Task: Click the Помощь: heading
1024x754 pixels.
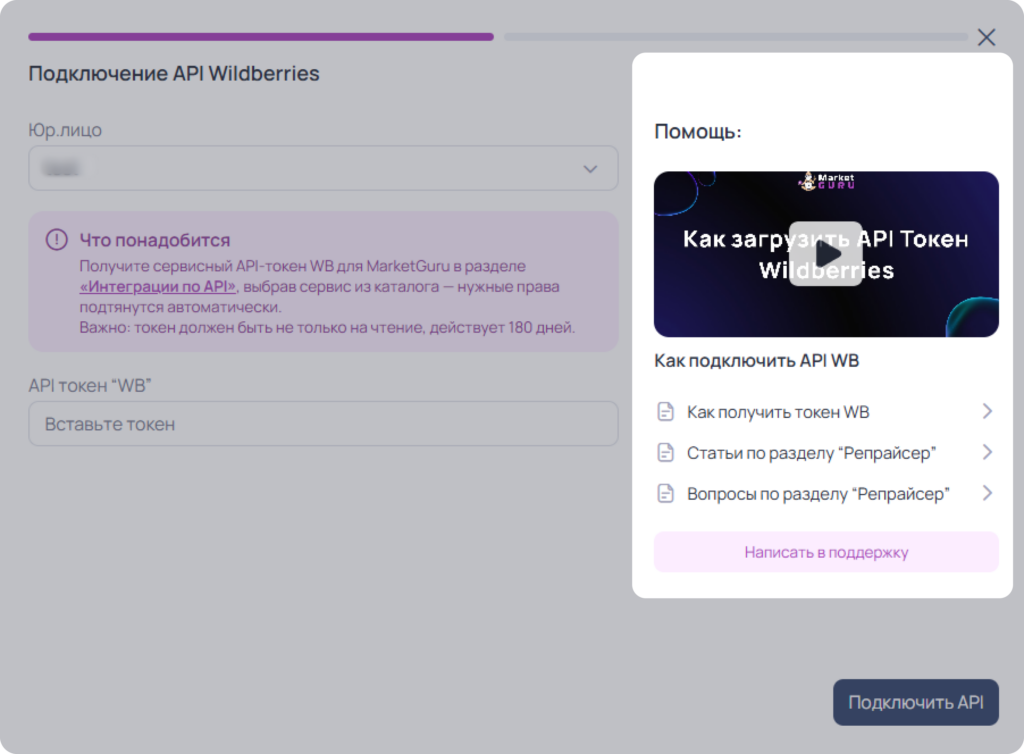Action: pyautogui.click(x=697, y=132)
